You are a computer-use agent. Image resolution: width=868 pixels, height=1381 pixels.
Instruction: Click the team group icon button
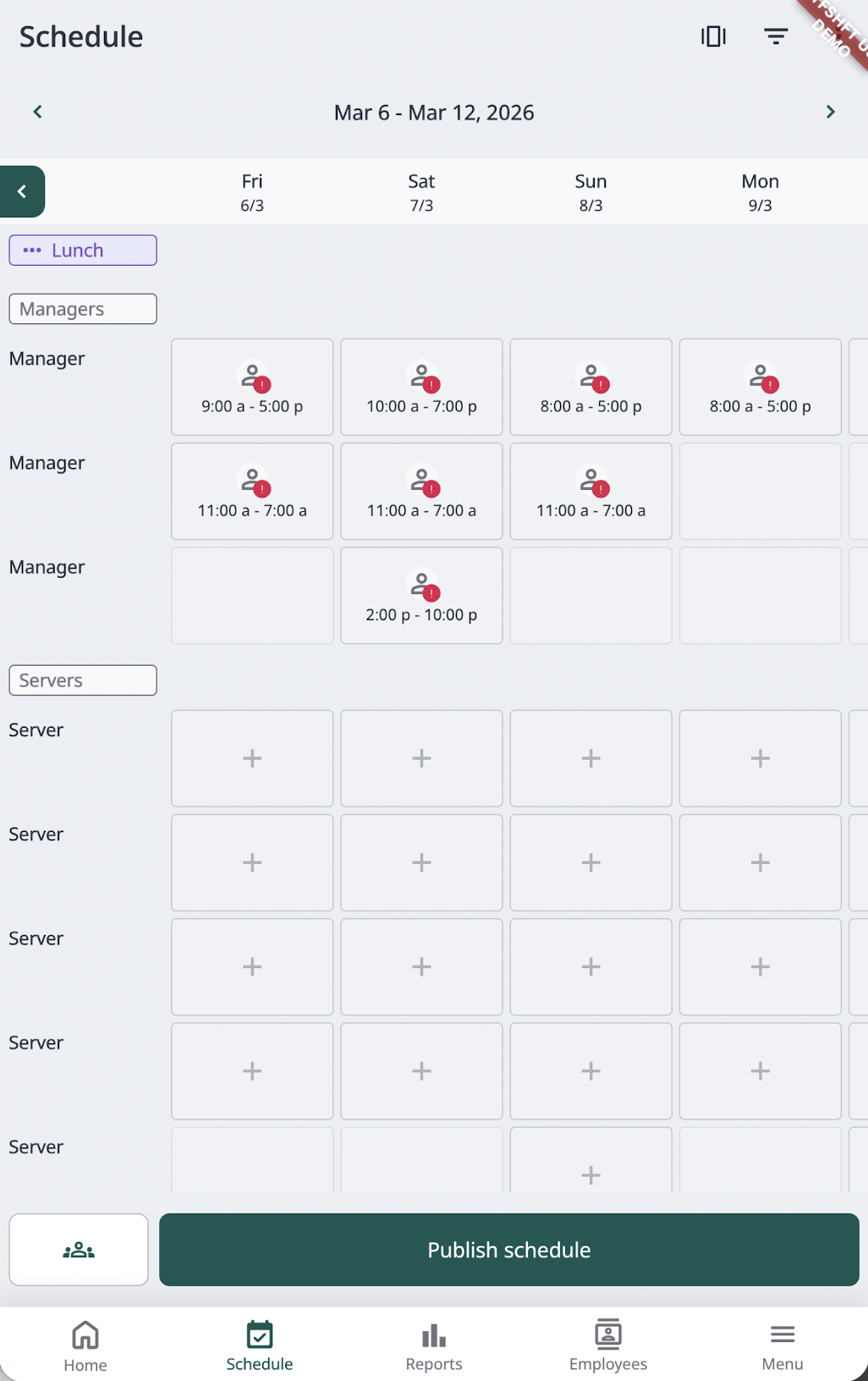point(79,1250)
